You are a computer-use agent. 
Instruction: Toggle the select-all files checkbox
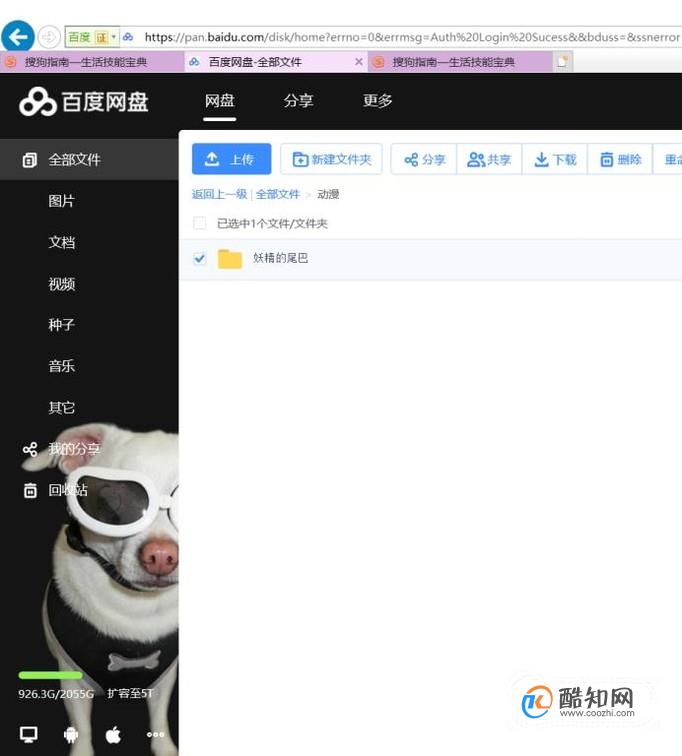pos(200,223)
